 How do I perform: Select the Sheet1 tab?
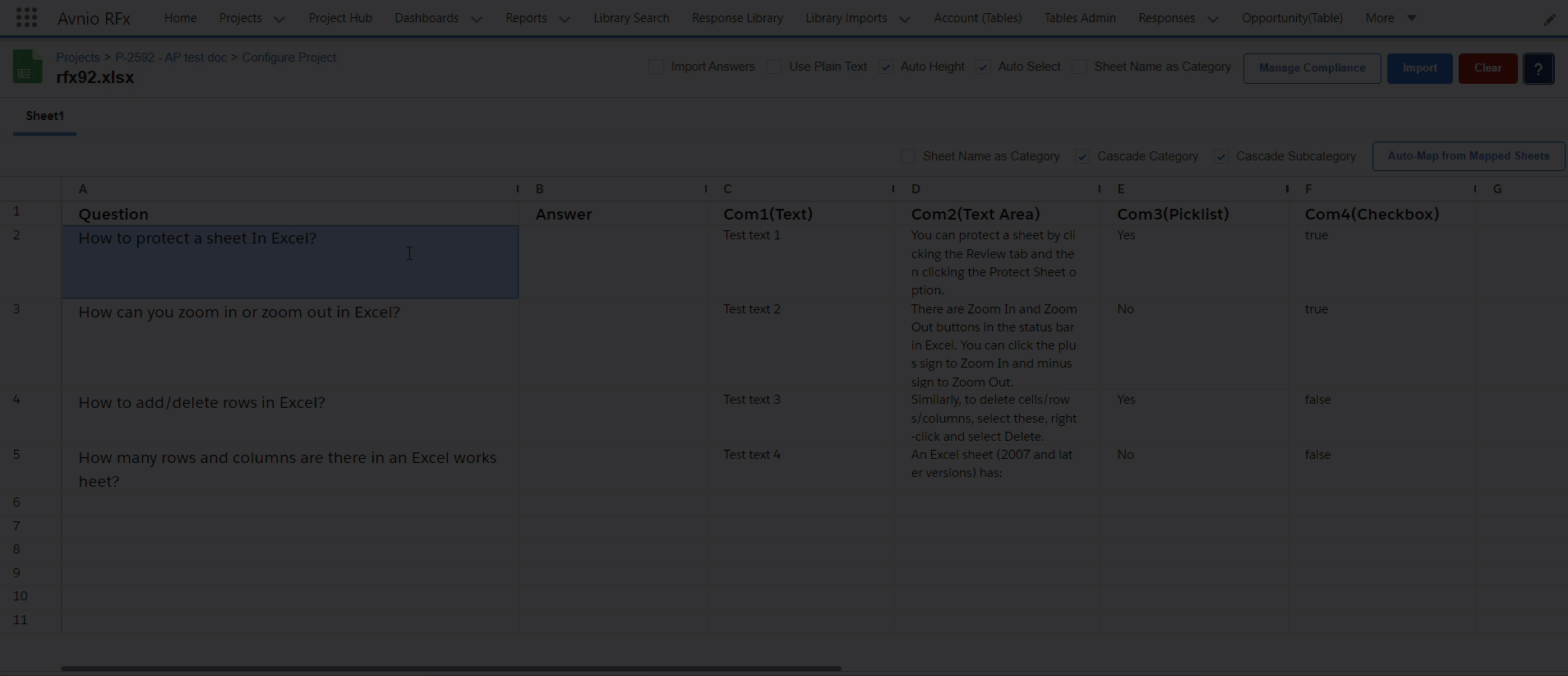click(x=44, y=116)
